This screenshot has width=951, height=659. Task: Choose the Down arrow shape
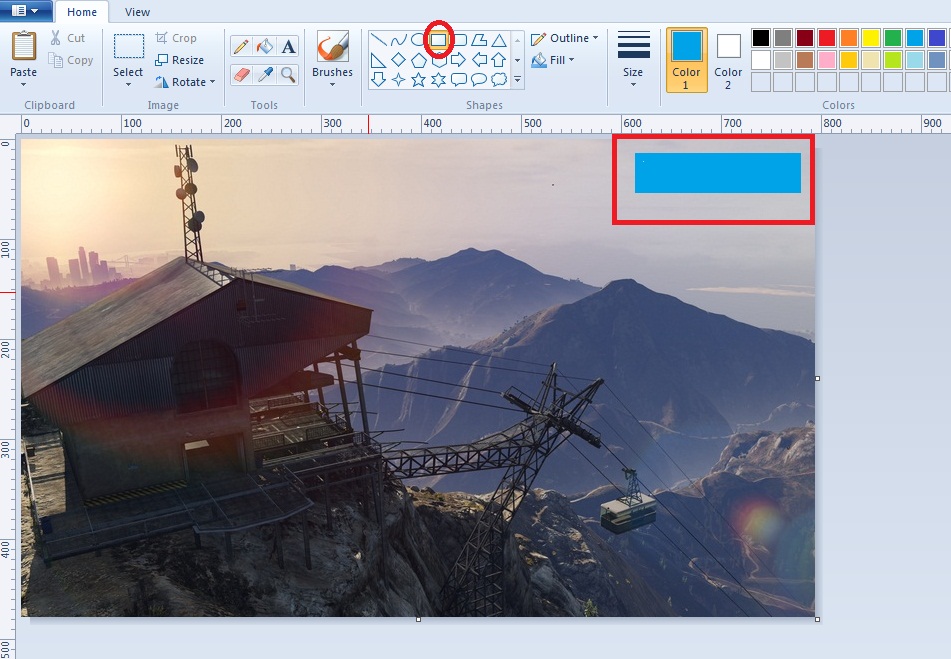pyautogui.click(x=378, y=79)
